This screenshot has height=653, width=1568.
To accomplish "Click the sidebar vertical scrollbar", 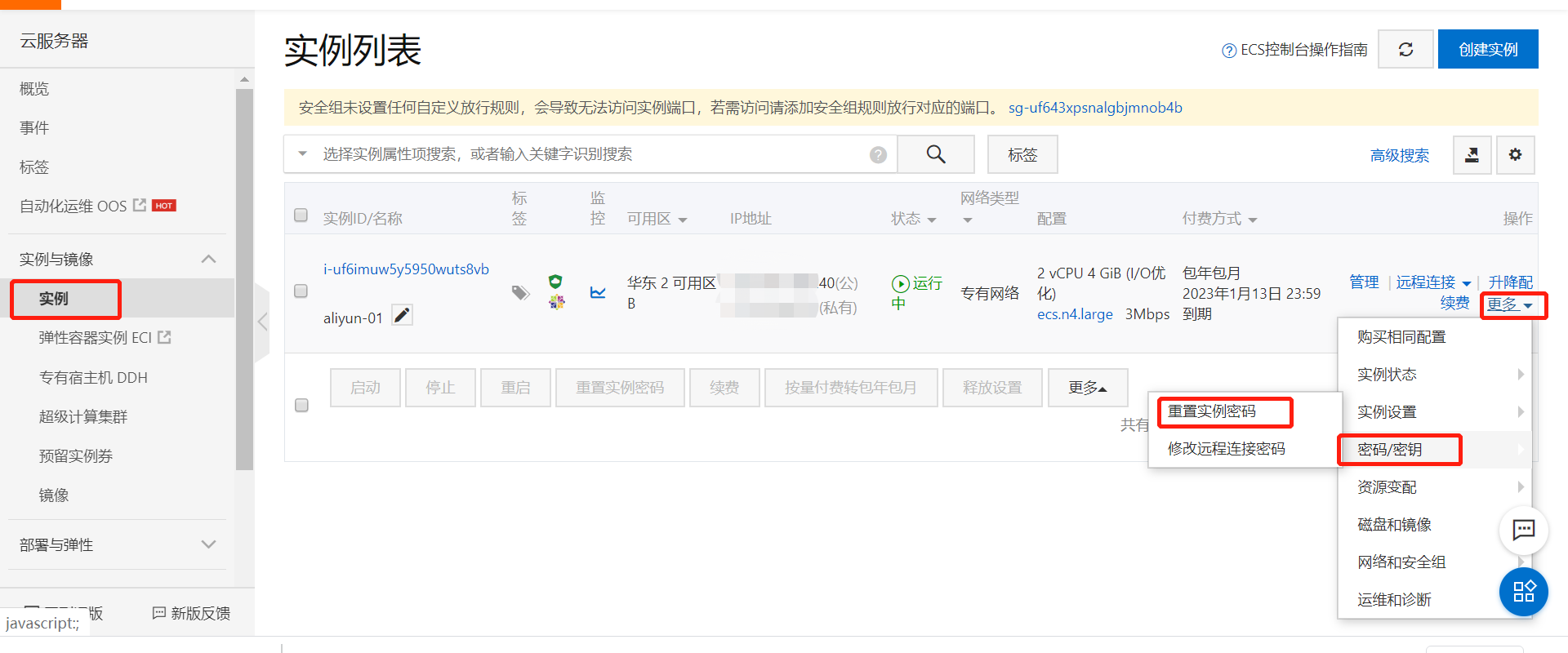I will click(x=244, y=278).
